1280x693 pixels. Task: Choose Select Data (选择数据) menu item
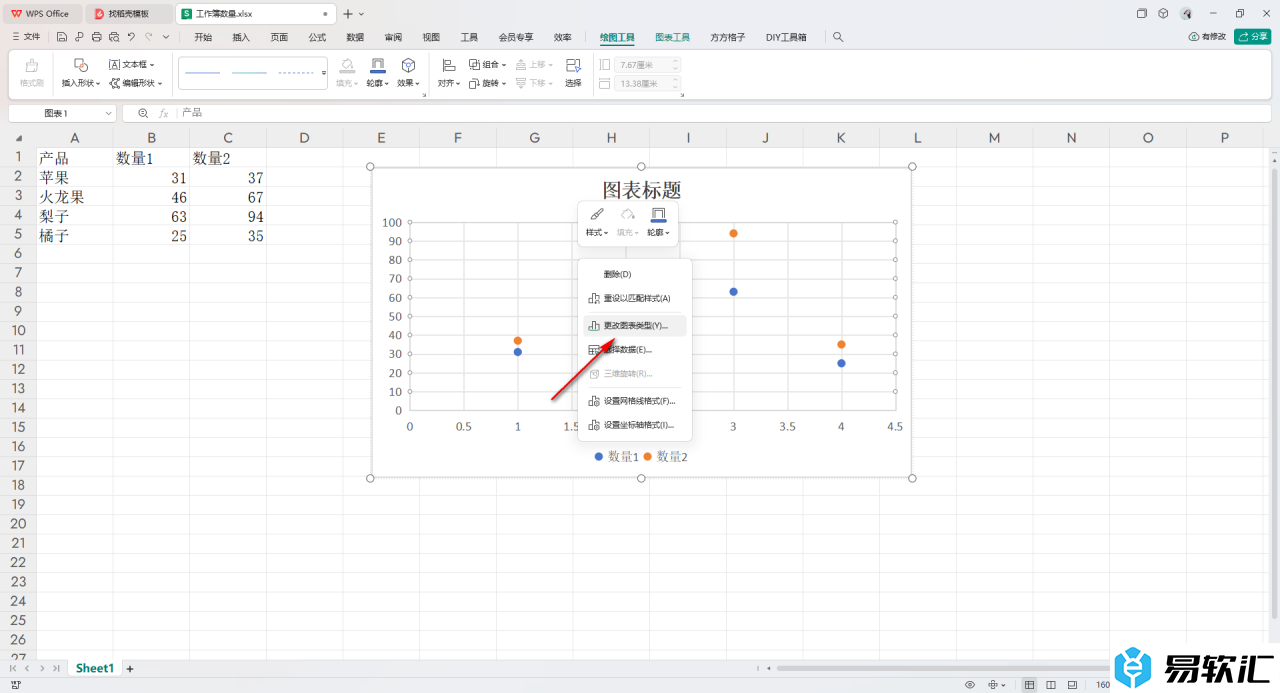pos(635,350)
